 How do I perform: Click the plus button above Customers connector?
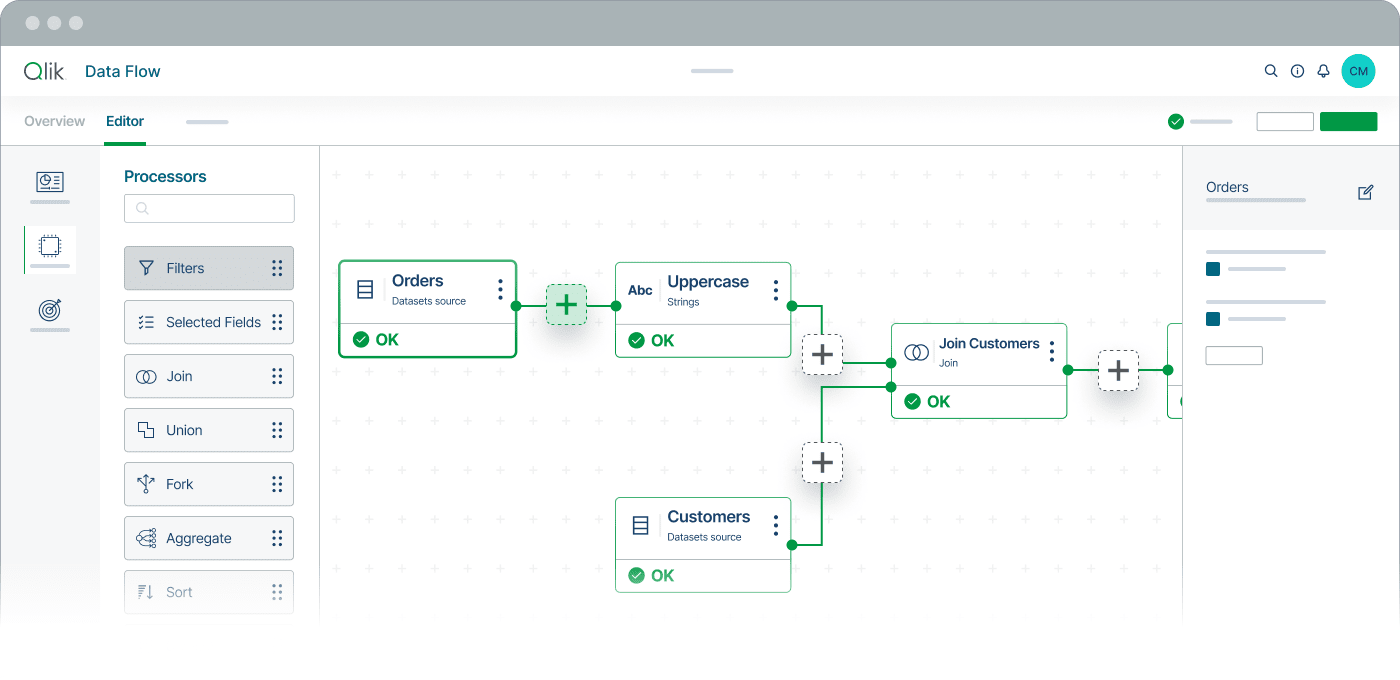coord(822,463)
